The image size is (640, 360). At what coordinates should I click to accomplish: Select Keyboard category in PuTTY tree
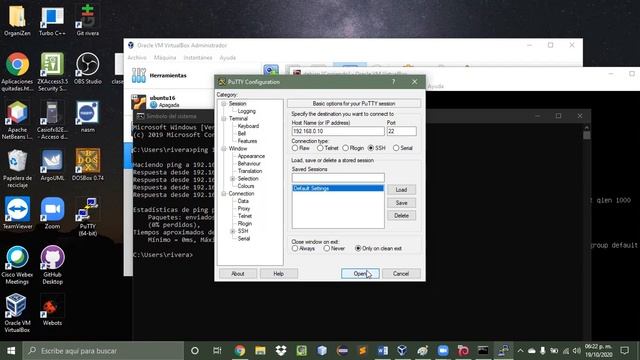click(x=248, y=126)
